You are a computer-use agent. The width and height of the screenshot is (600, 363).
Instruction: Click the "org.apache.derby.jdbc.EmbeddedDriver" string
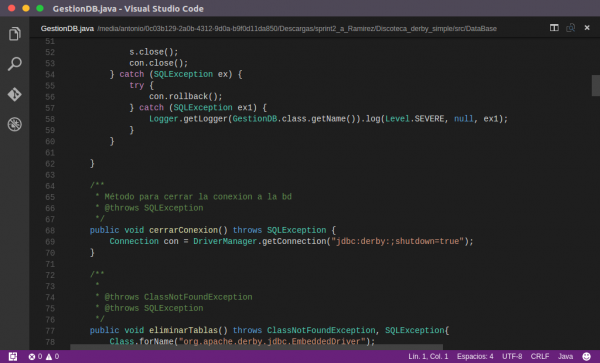tap(272, 342)
